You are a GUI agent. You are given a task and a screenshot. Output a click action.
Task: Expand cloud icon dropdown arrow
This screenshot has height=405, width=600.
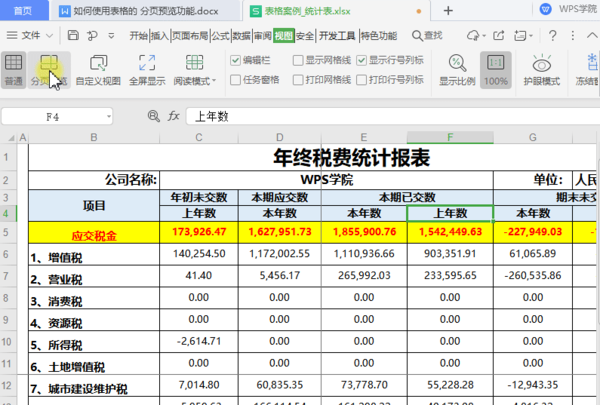point(484,36)
